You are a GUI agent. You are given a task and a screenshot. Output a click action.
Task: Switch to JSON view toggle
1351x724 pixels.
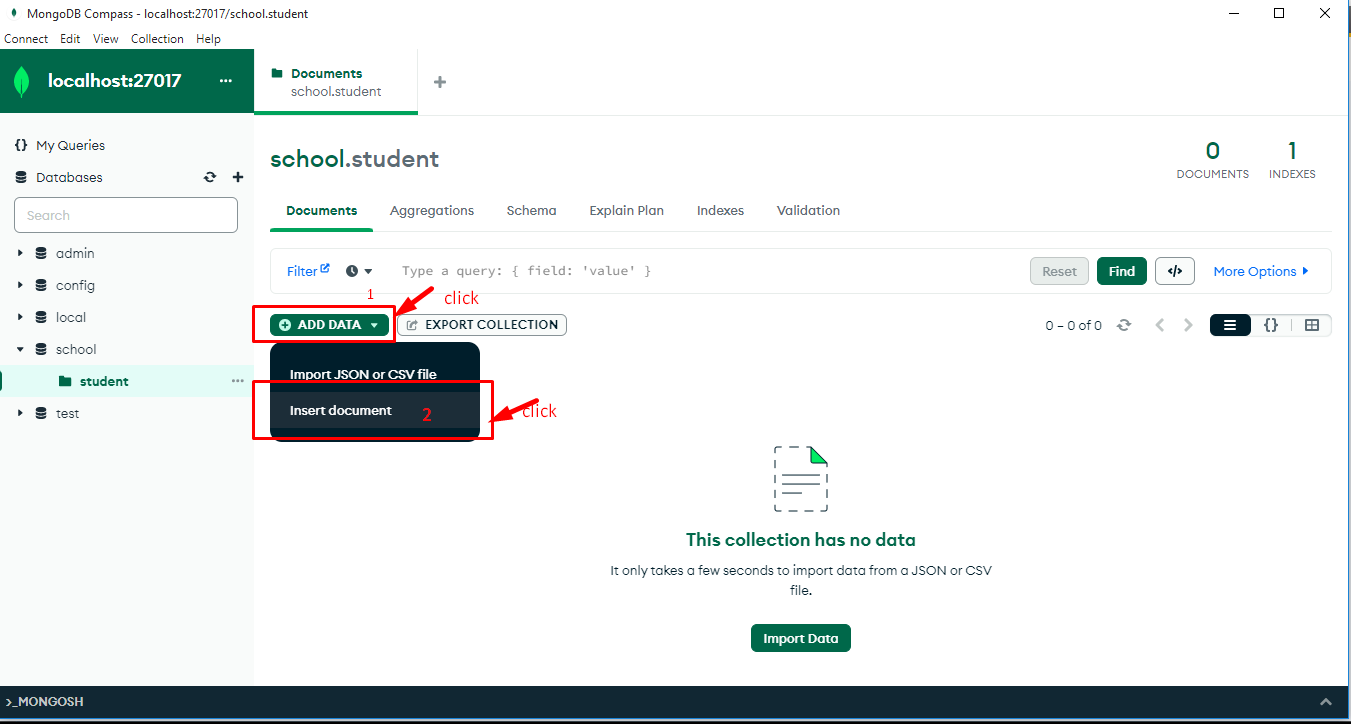[1271, 325]
